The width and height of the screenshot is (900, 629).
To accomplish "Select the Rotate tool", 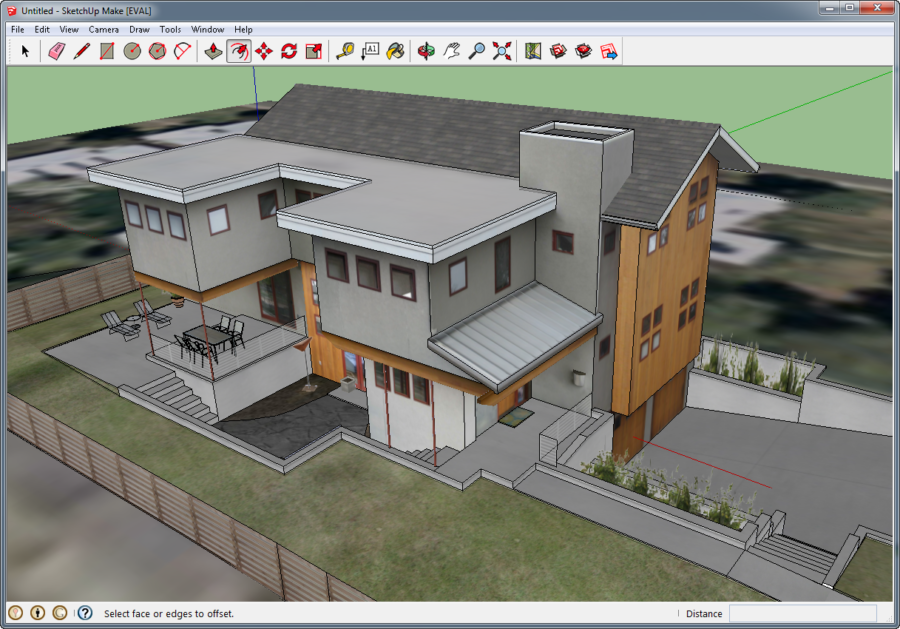I will 289,51.
